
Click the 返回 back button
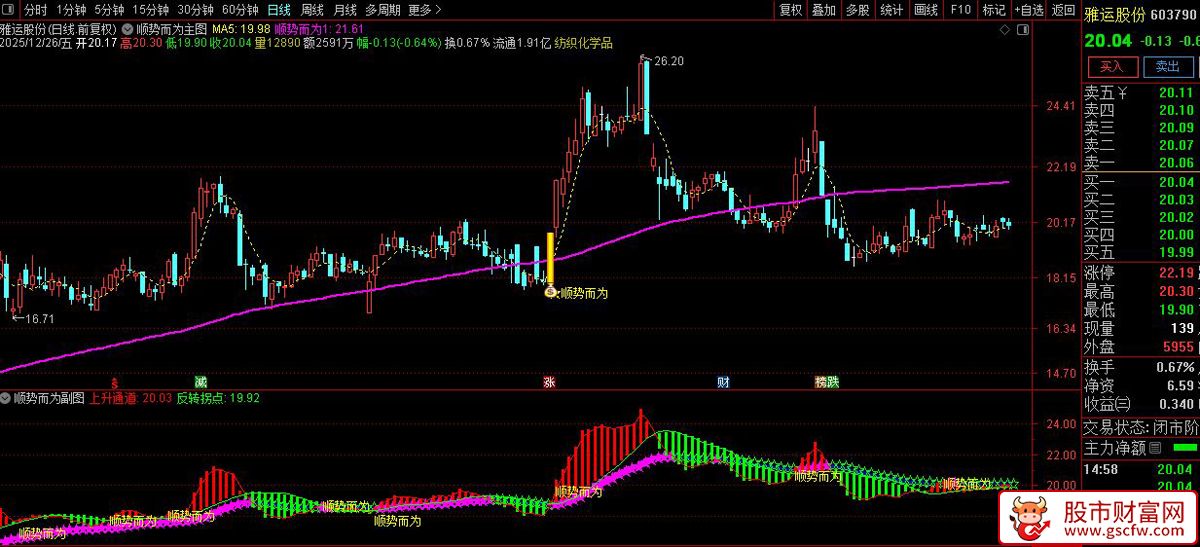1061,10
